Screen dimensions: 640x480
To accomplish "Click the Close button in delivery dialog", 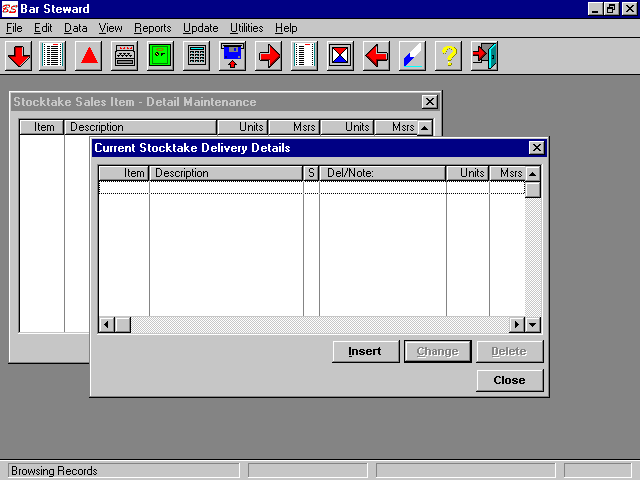I will click(x=509, y=380).
